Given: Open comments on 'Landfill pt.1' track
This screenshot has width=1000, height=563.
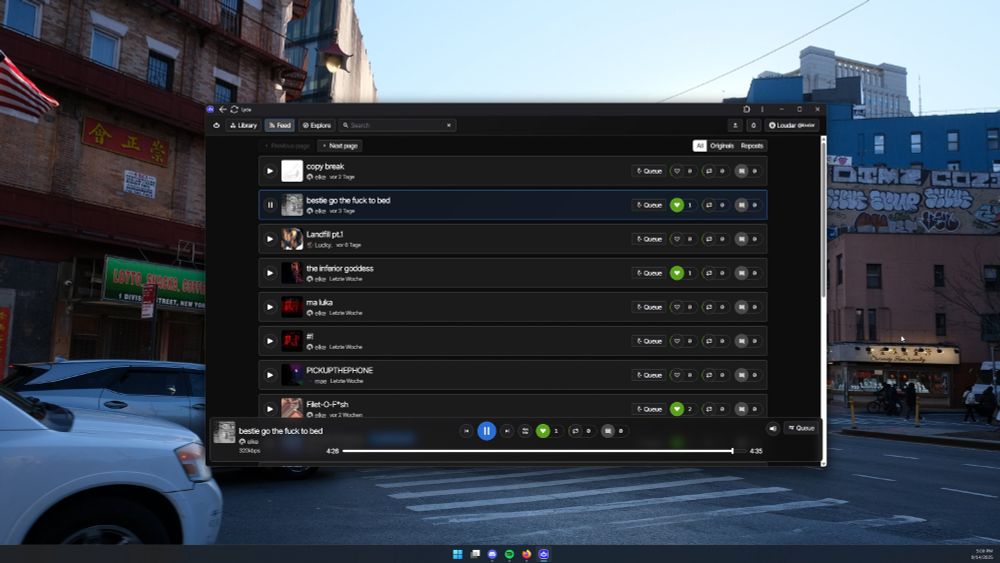Looking at the screenshot, I should coord(741,239).
